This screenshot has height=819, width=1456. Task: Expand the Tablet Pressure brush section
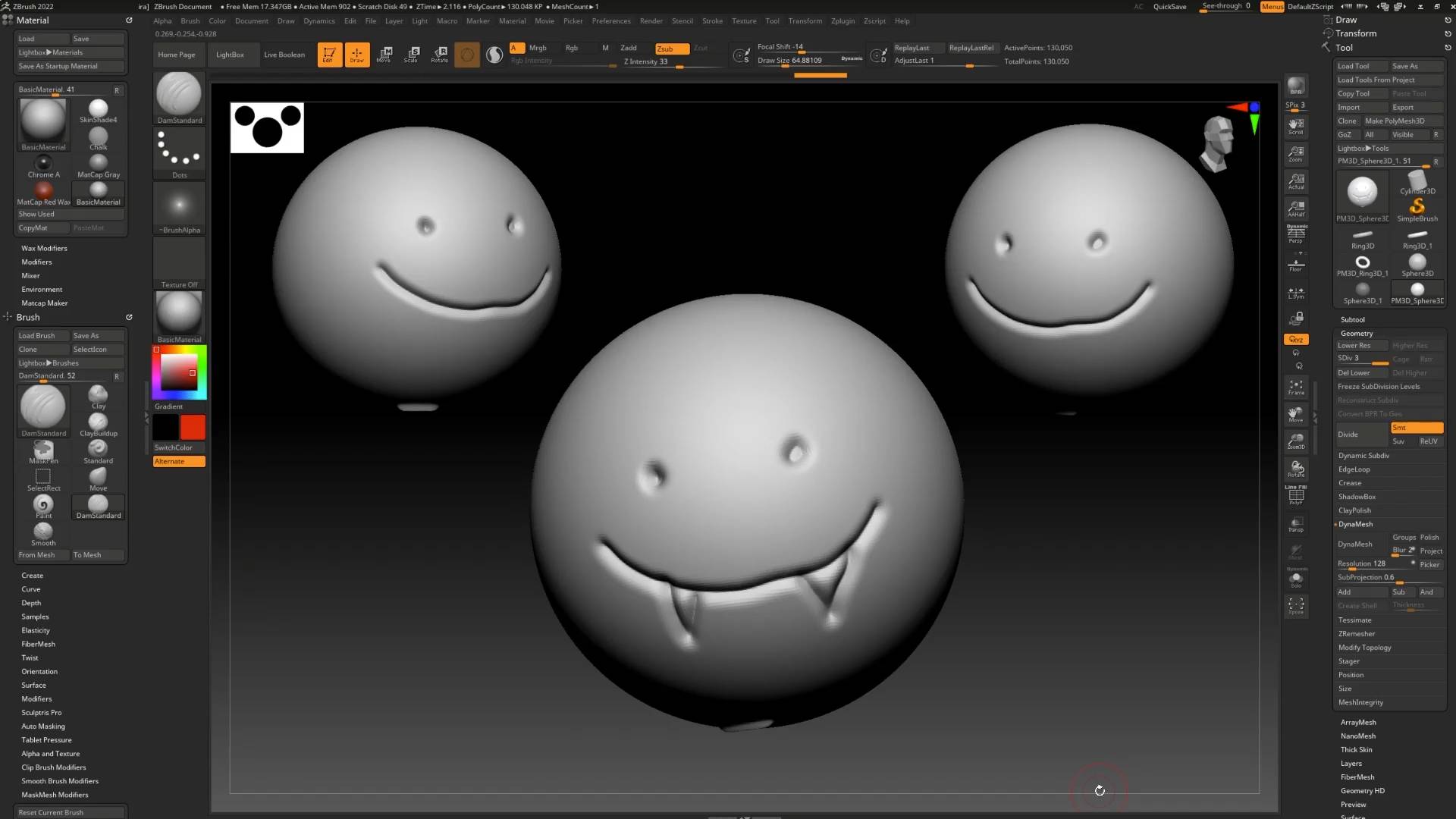[46, 740]
